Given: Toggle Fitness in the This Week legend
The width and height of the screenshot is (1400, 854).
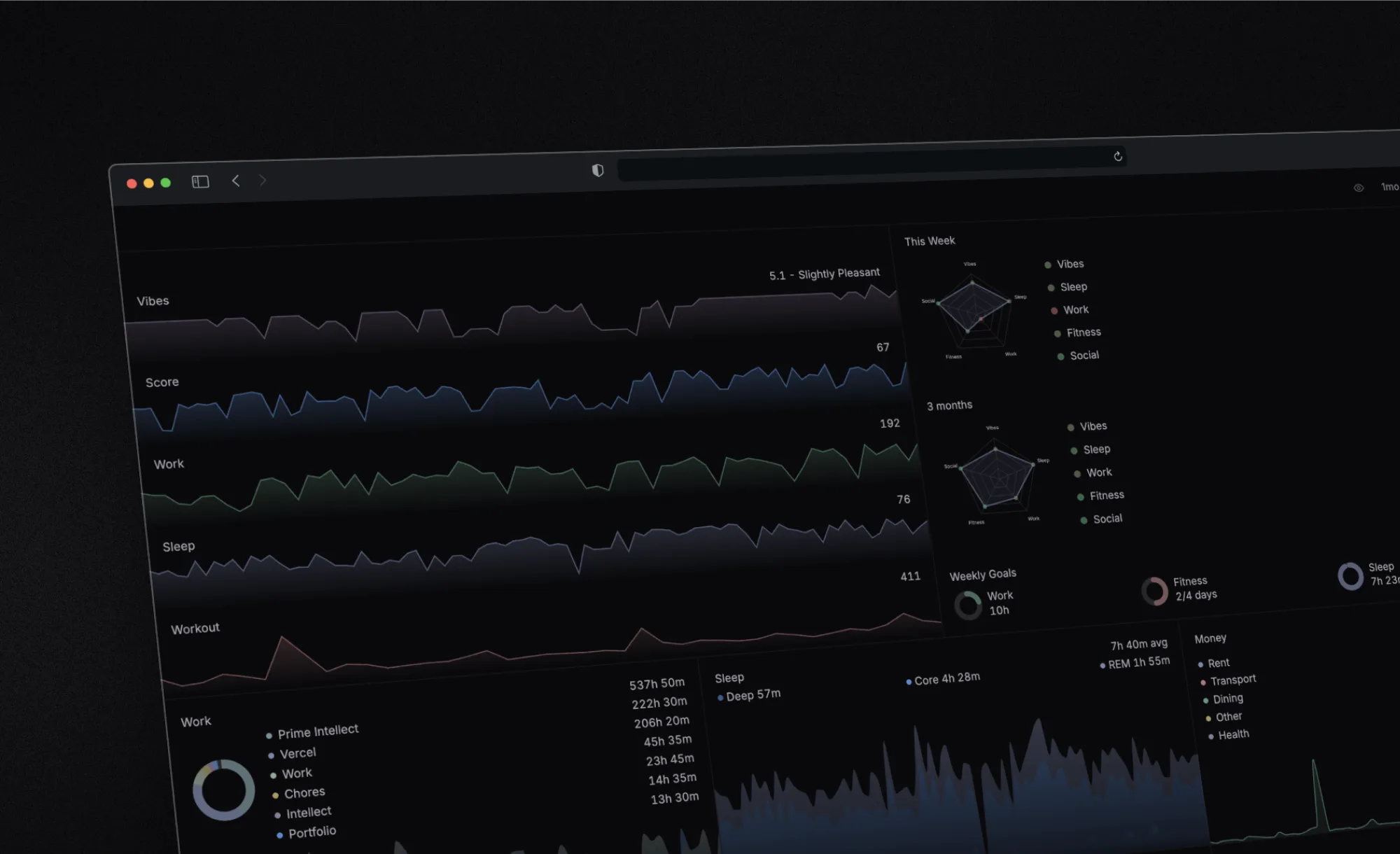Looking at the screenshot, I should [x=1077, y=332].
